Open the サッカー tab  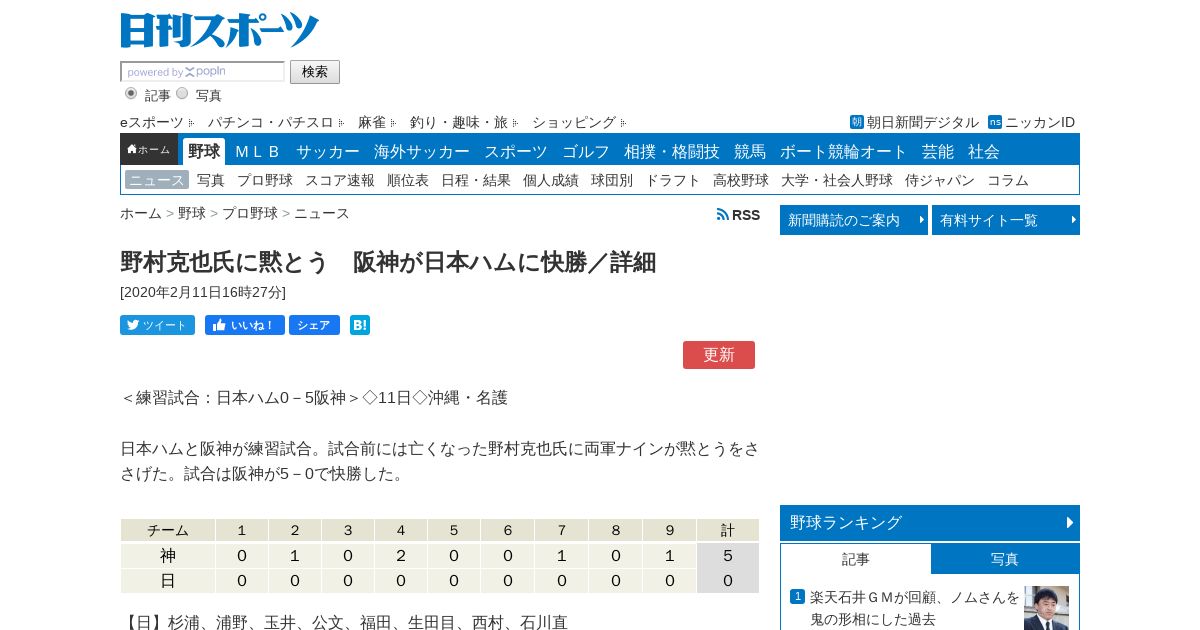[x=328, y=152]
